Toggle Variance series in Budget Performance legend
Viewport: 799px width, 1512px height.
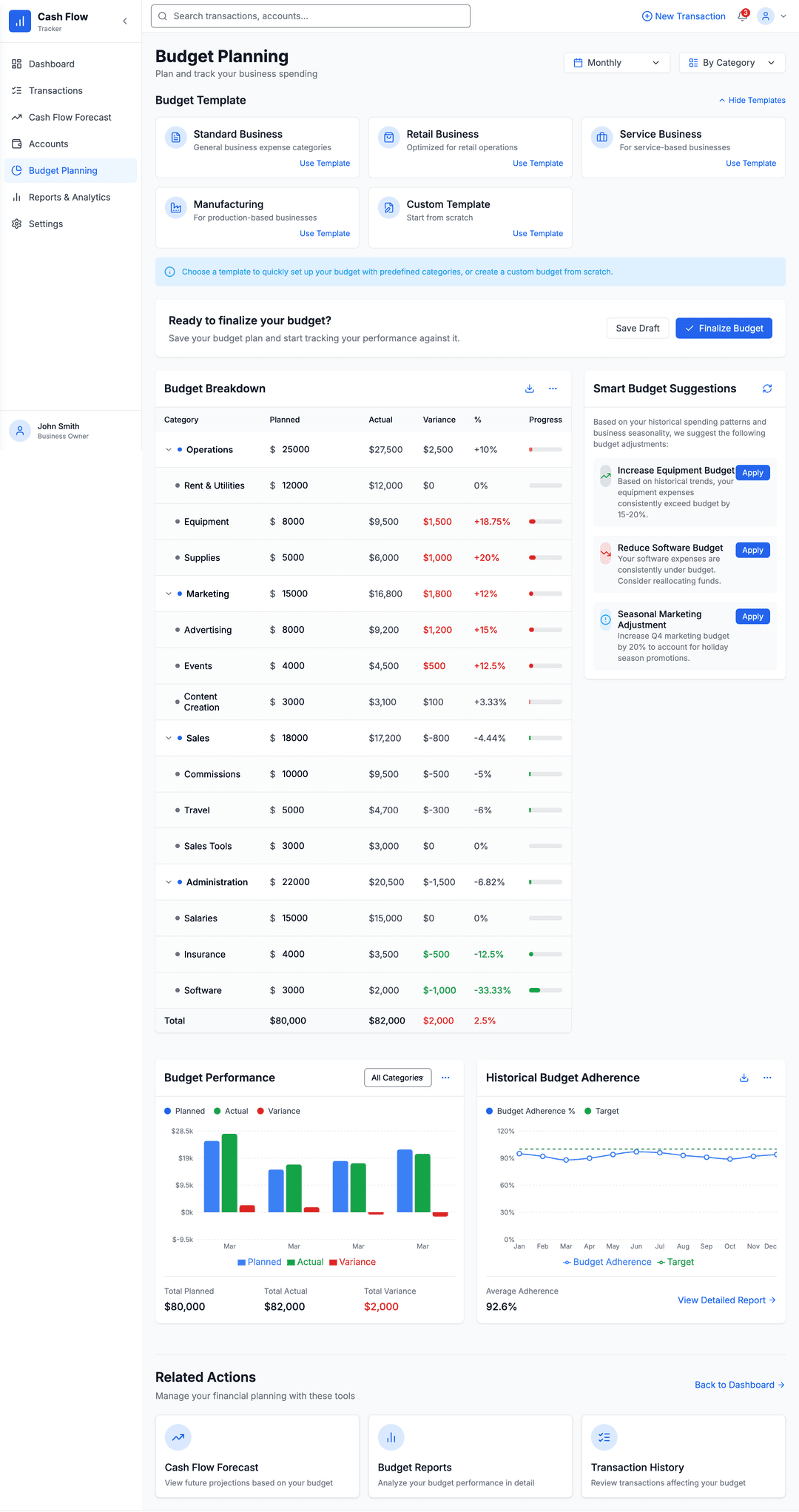[x=278, y=1111]
